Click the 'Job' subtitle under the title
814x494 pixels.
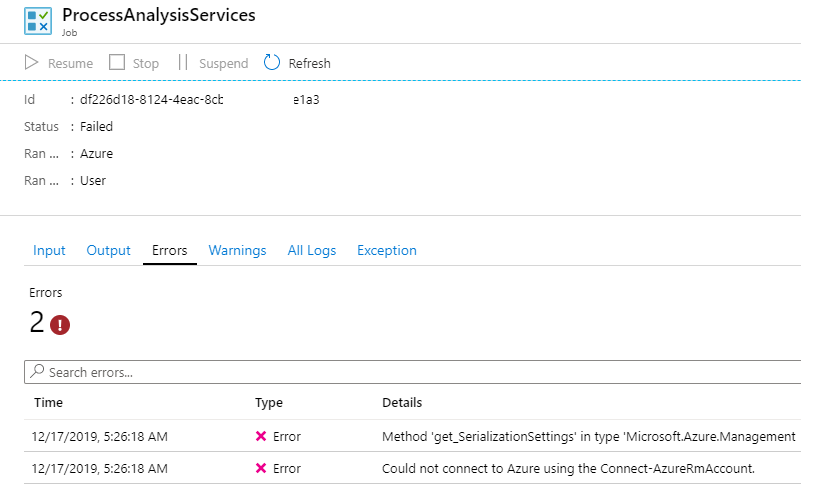(x=70, y=33)
